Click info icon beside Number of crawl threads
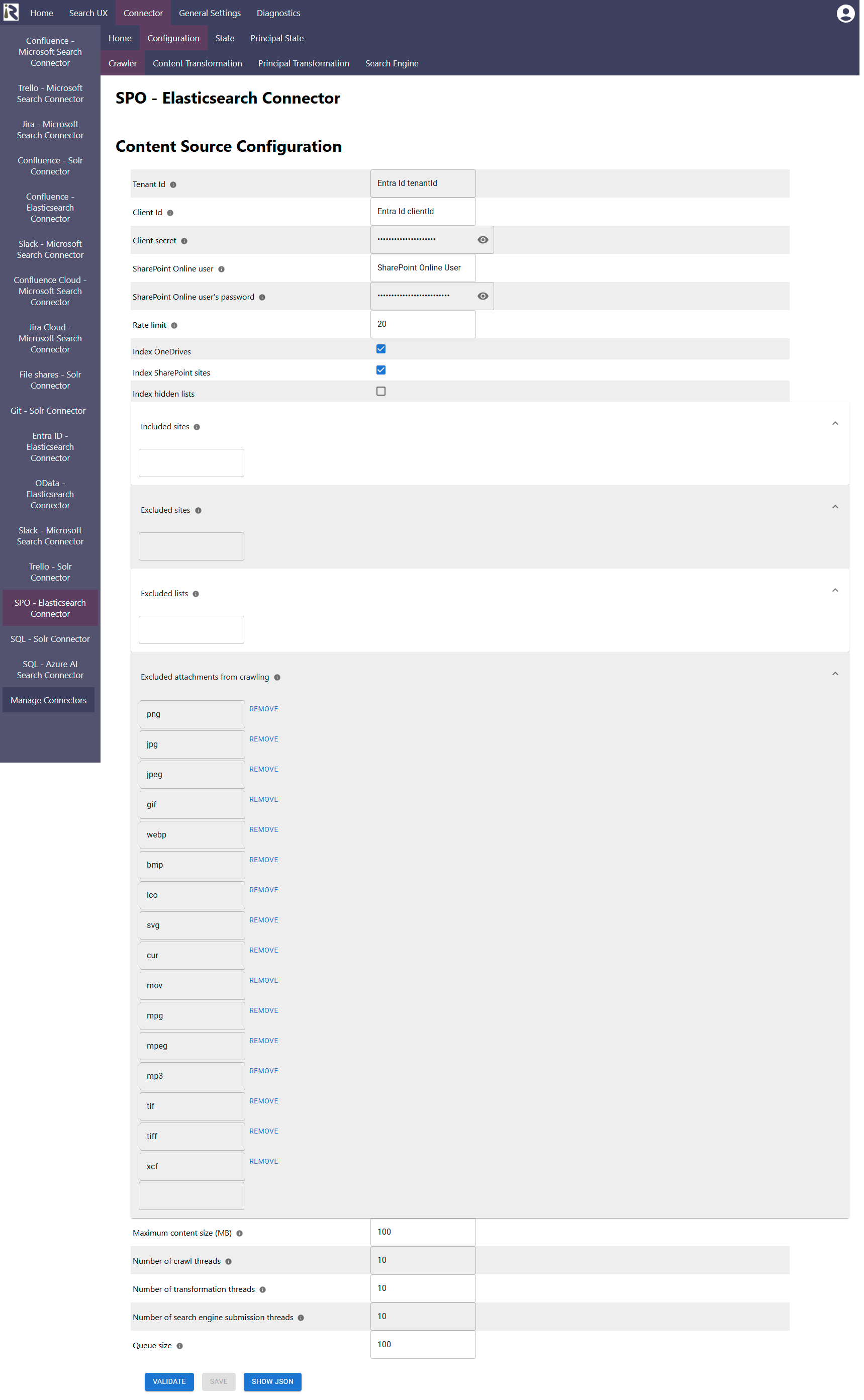This screenshot has height=1400, width=864. (x=229, y=1262)
